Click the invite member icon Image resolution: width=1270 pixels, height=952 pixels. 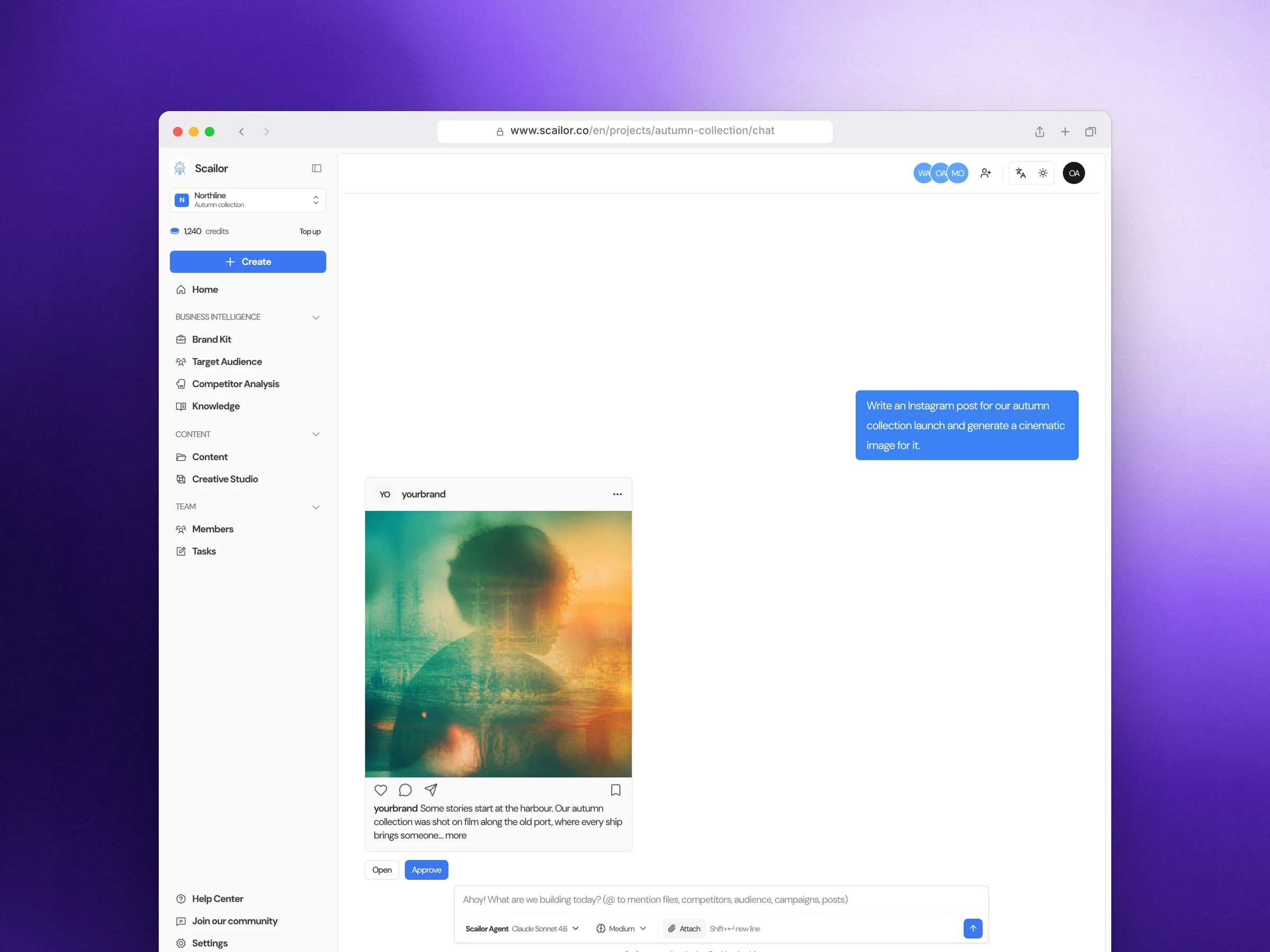coord(986,173)
